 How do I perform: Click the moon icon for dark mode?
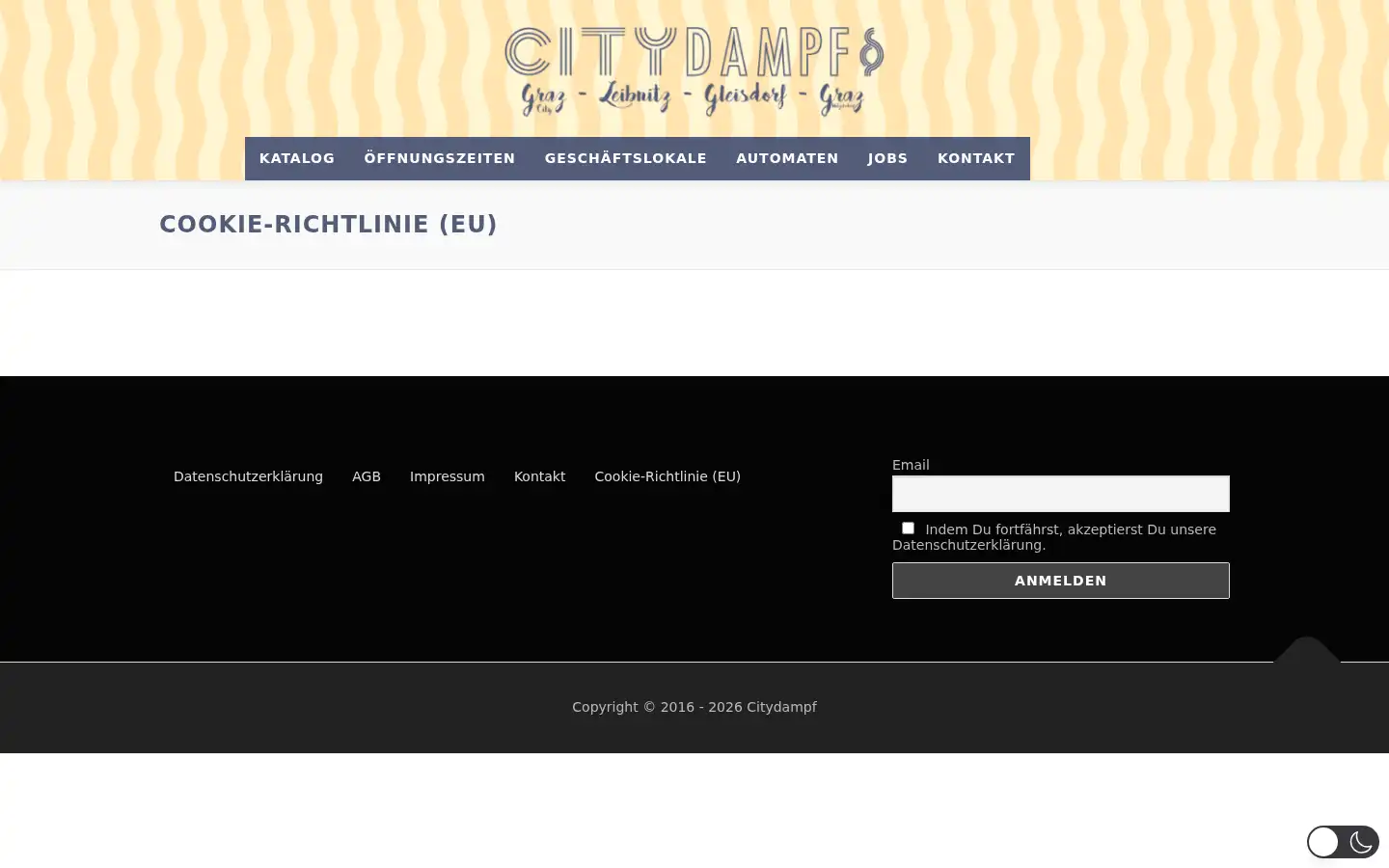(1361, 842)
